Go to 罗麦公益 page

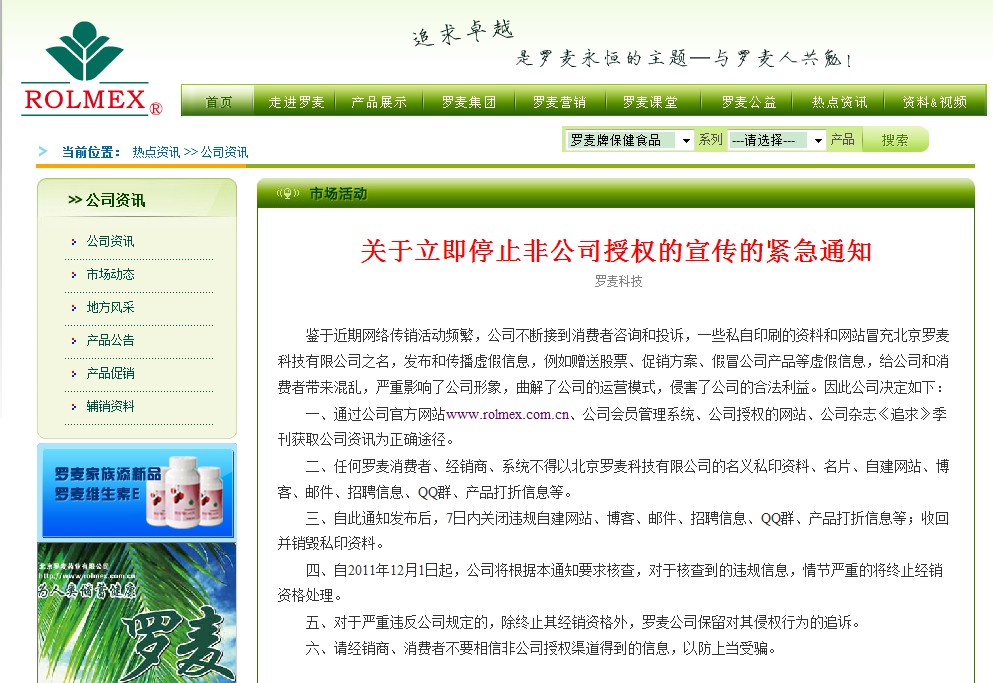point(749,101)
